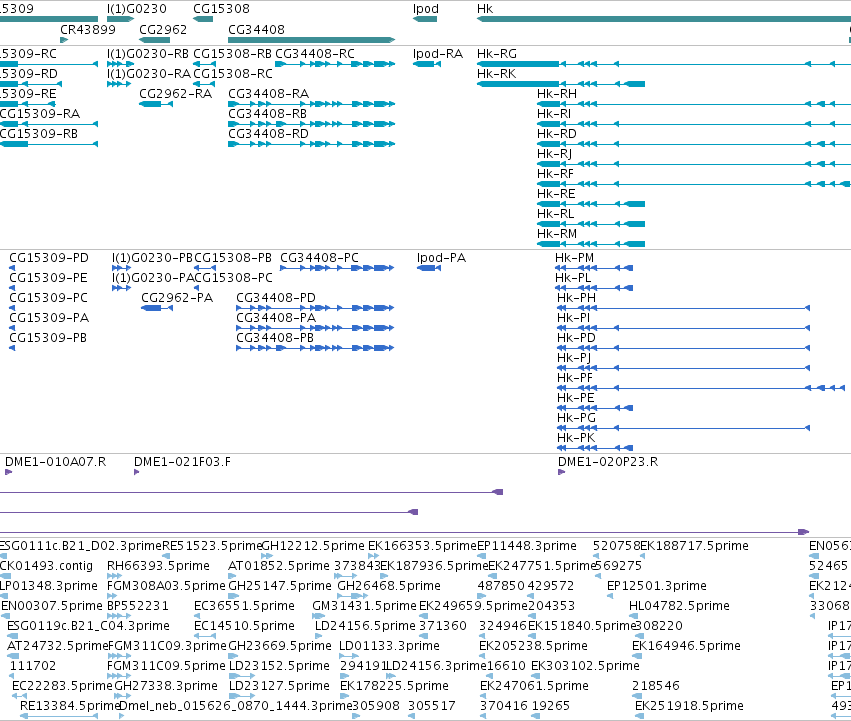The image size is (851, 721).
Task: Select the RH66393.5prime EST label
Action: coord(158,566)
